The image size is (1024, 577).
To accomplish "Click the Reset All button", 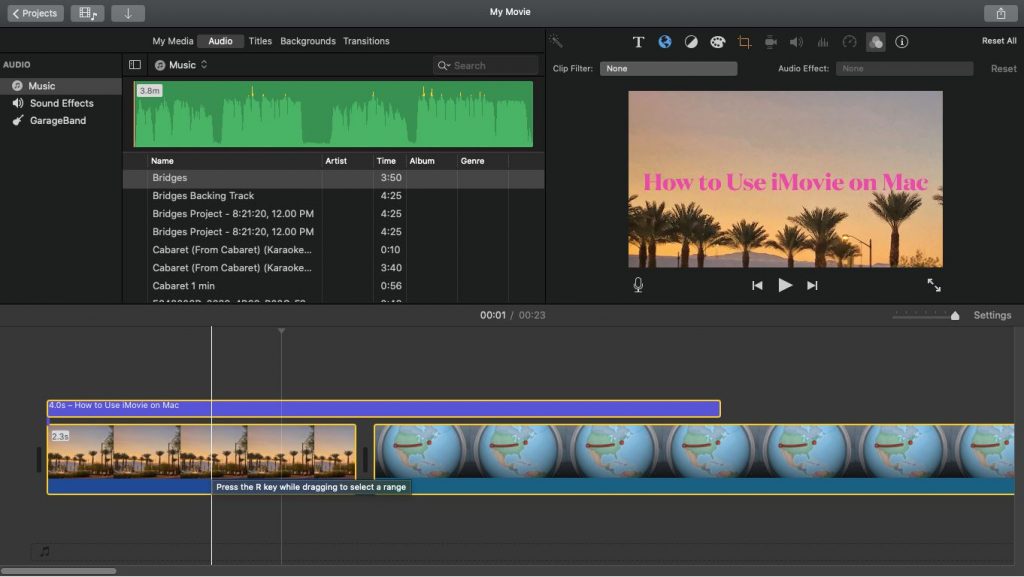I will (998, 41).
